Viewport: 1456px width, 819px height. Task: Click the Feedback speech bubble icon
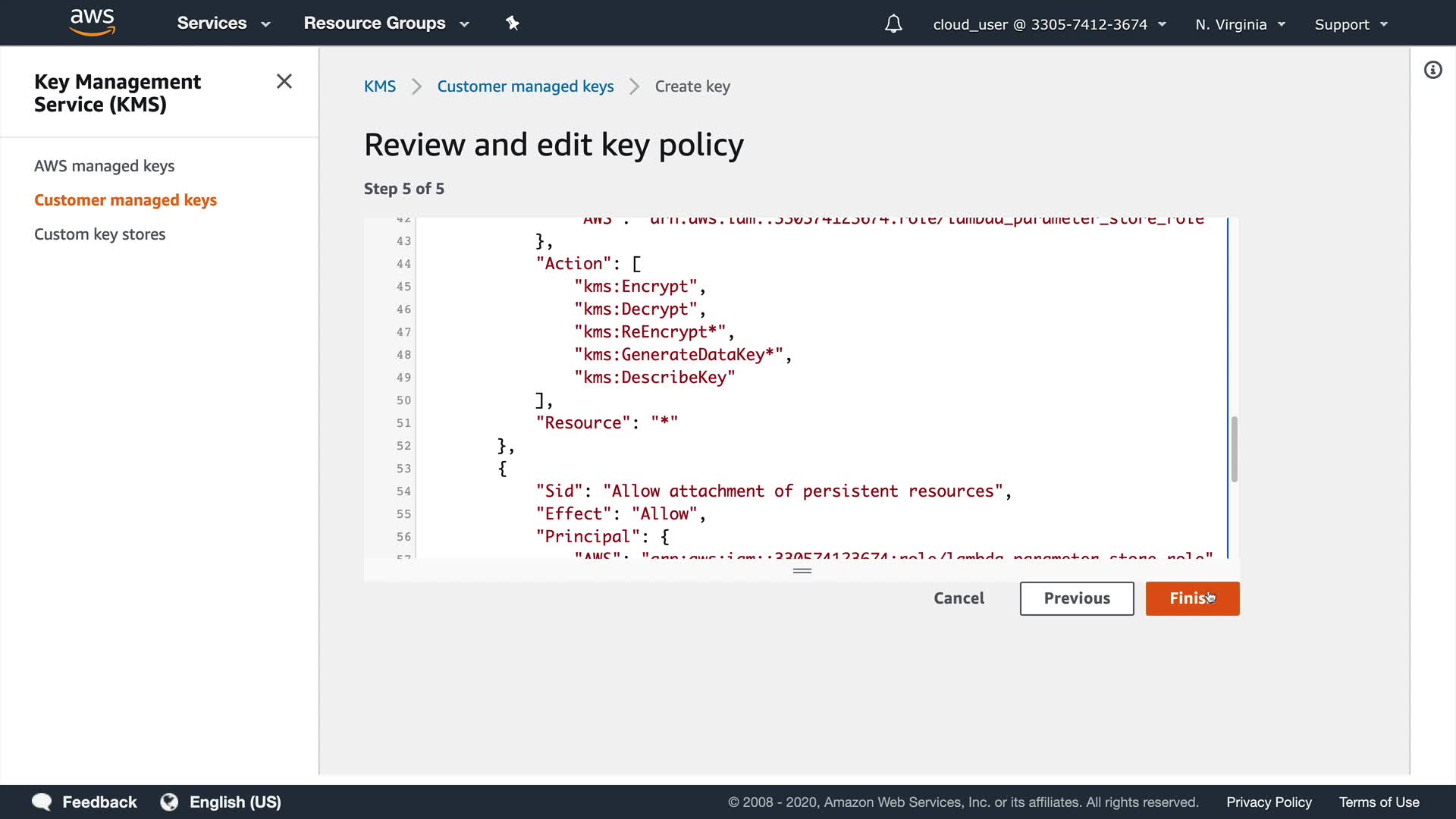(42, 802)
